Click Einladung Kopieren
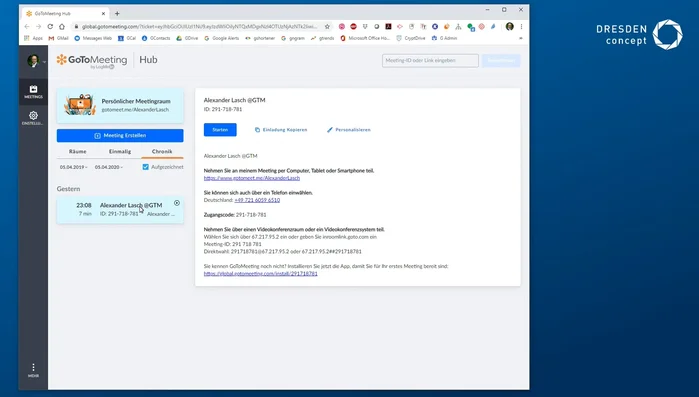 point(281,130)
